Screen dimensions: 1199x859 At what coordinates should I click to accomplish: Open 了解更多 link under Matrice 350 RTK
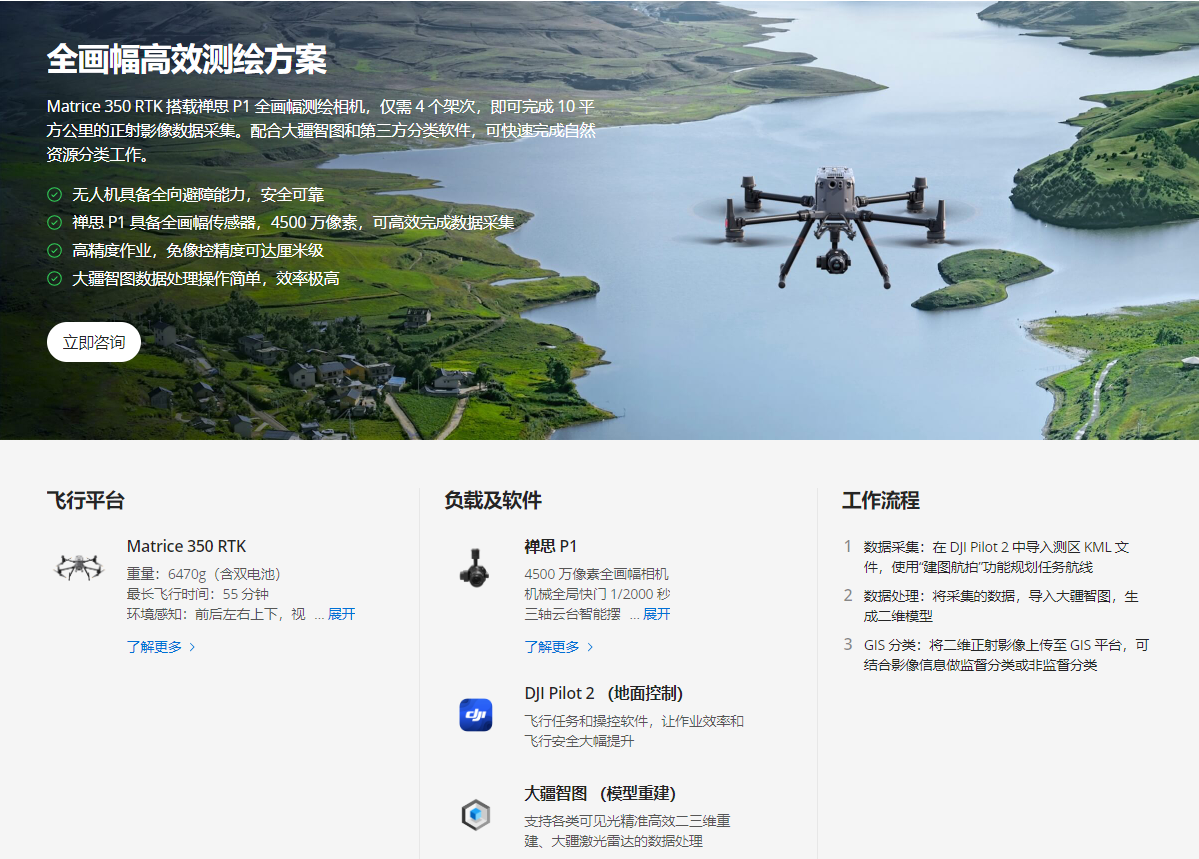coord(154,647)
